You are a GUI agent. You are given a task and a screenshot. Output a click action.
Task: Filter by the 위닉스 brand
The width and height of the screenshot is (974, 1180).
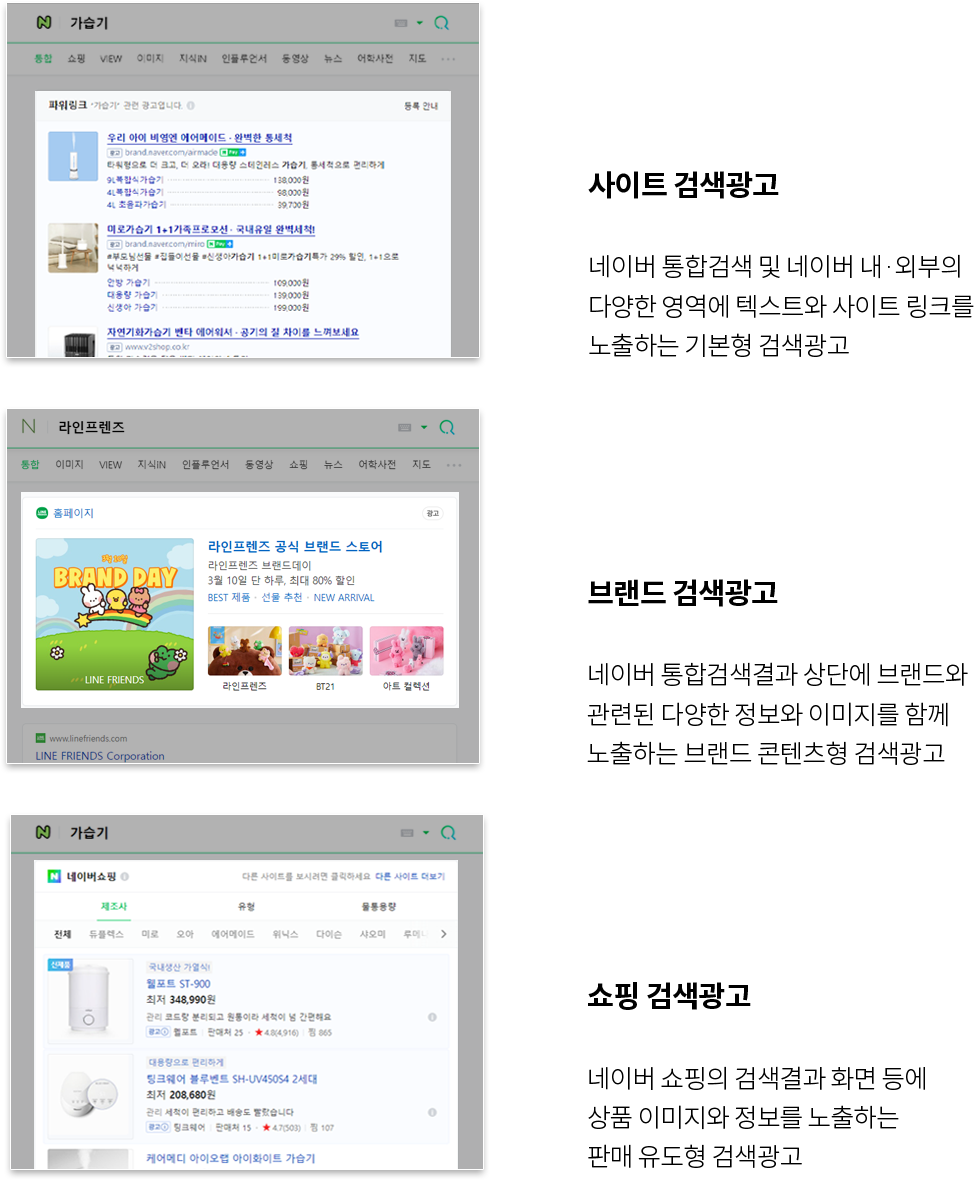point(285,934)
